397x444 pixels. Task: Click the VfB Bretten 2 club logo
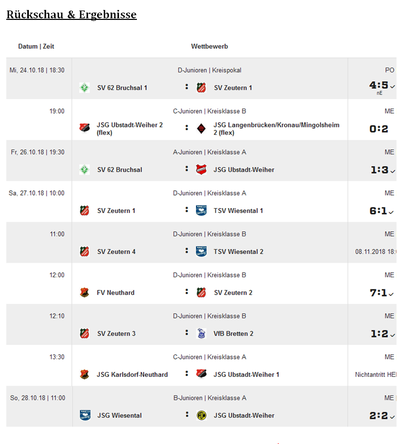[201, 334]
